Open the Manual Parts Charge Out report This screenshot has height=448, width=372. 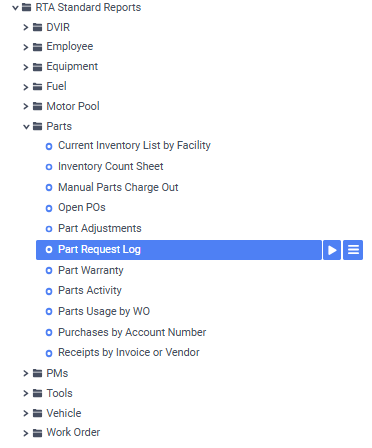point(118,187)
